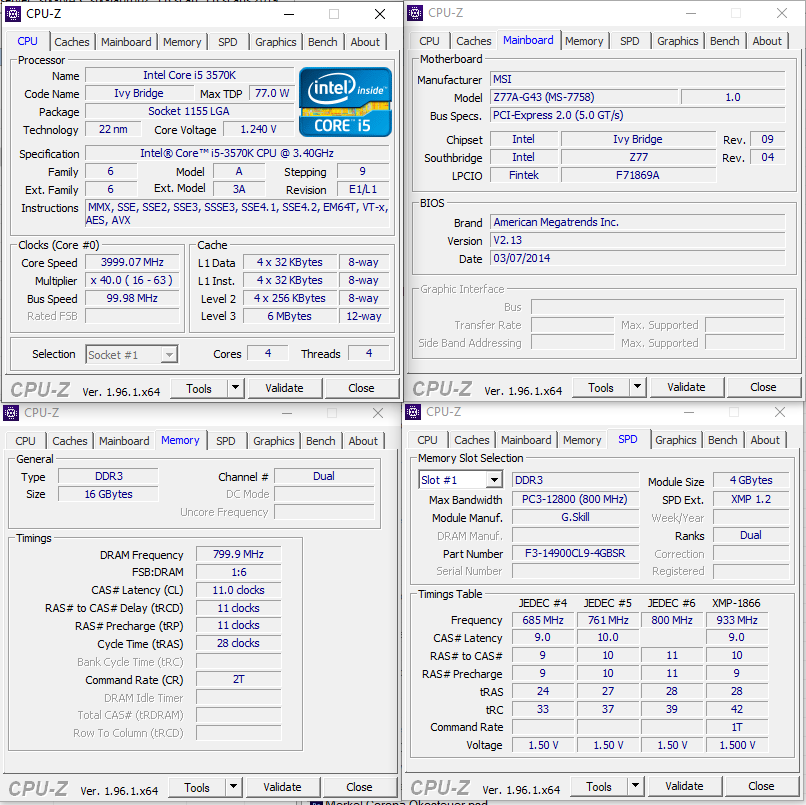
Task: Click the Max Bandwidth value PC3-12800 (800 MHz)
Action: (575, 499)
